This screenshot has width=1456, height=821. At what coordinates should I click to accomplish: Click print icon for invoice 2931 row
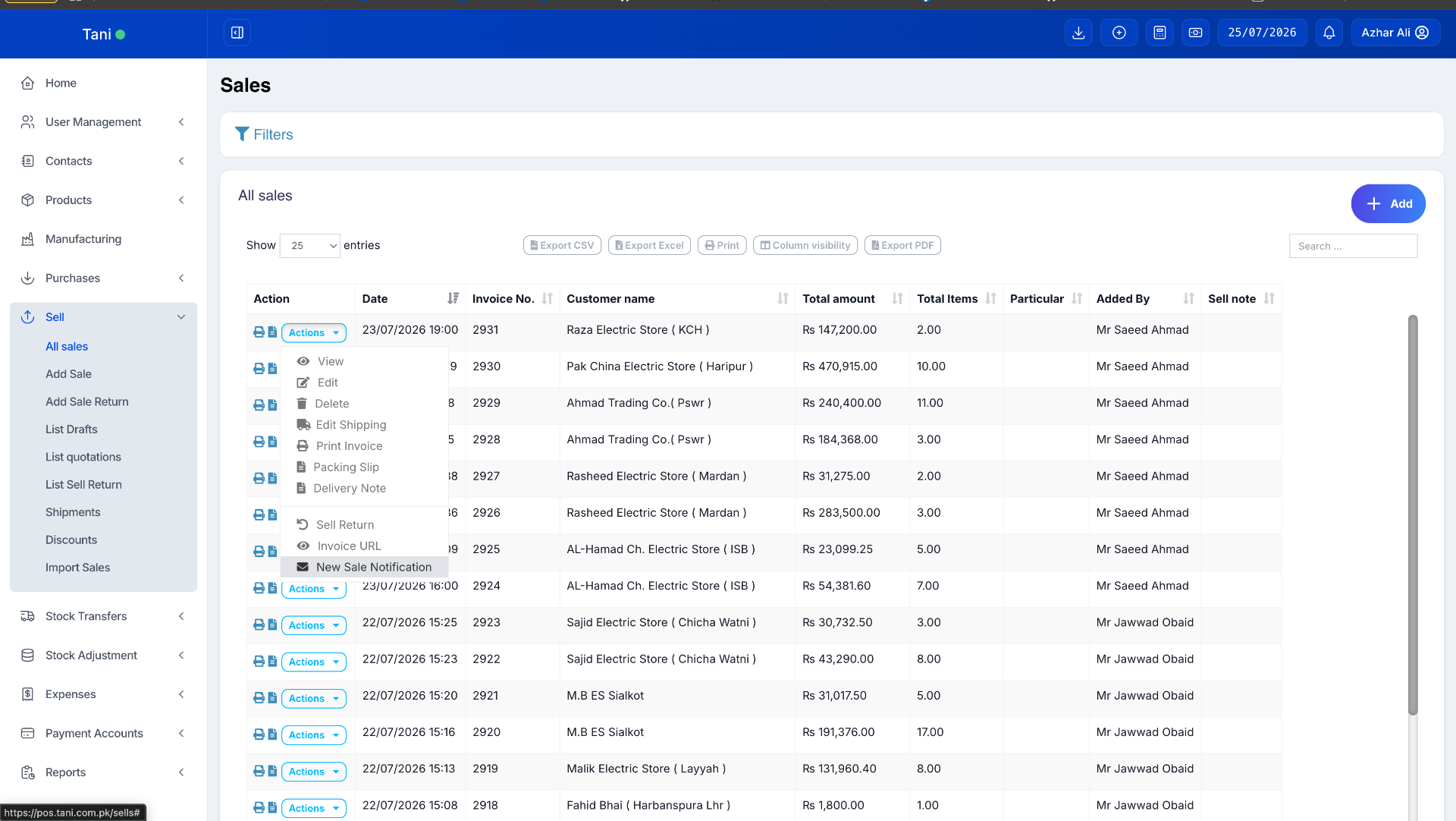[259, 332]
